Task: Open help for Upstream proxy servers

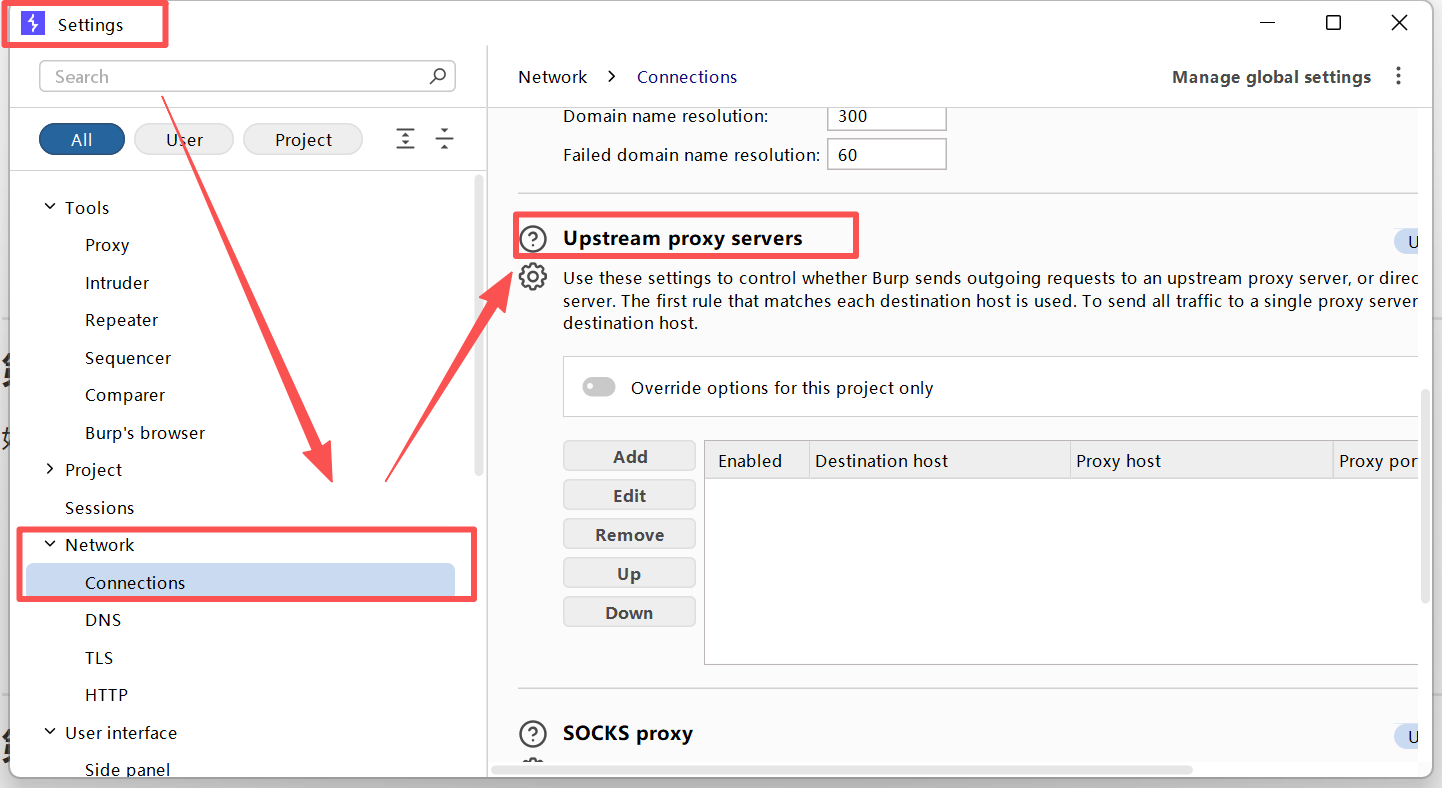Action: click(534, 239)
